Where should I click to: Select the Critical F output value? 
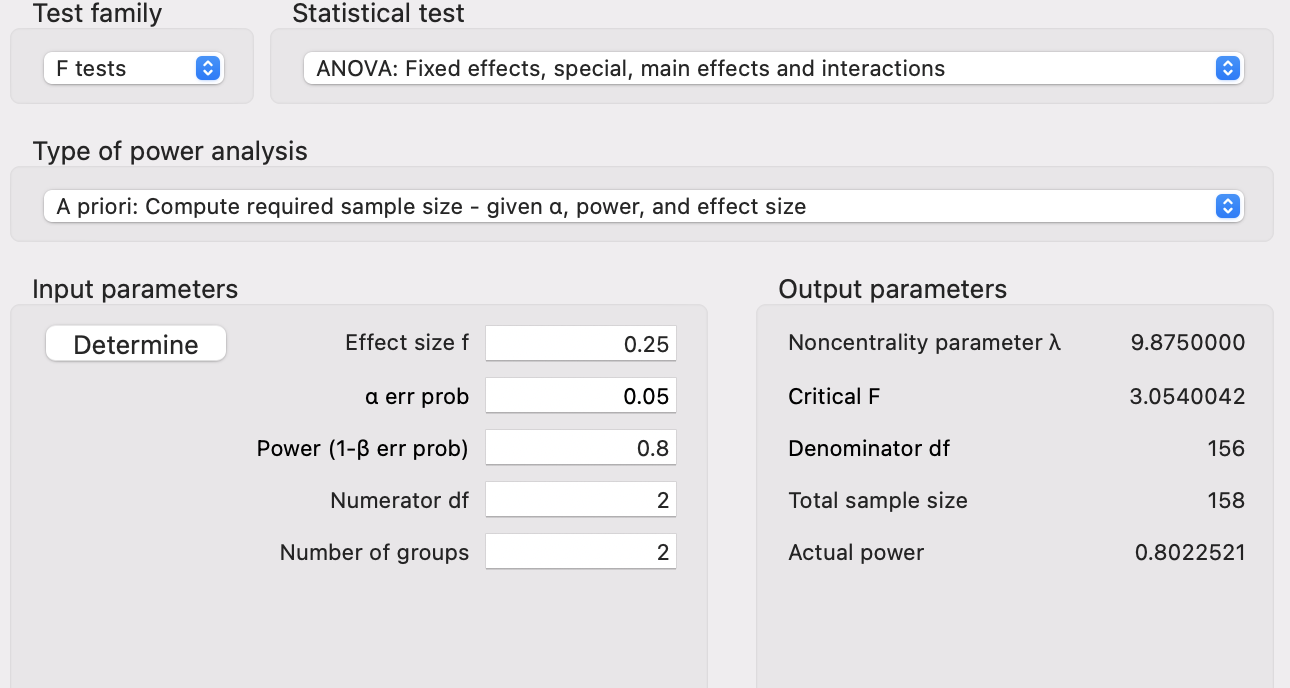(1188, 396)
